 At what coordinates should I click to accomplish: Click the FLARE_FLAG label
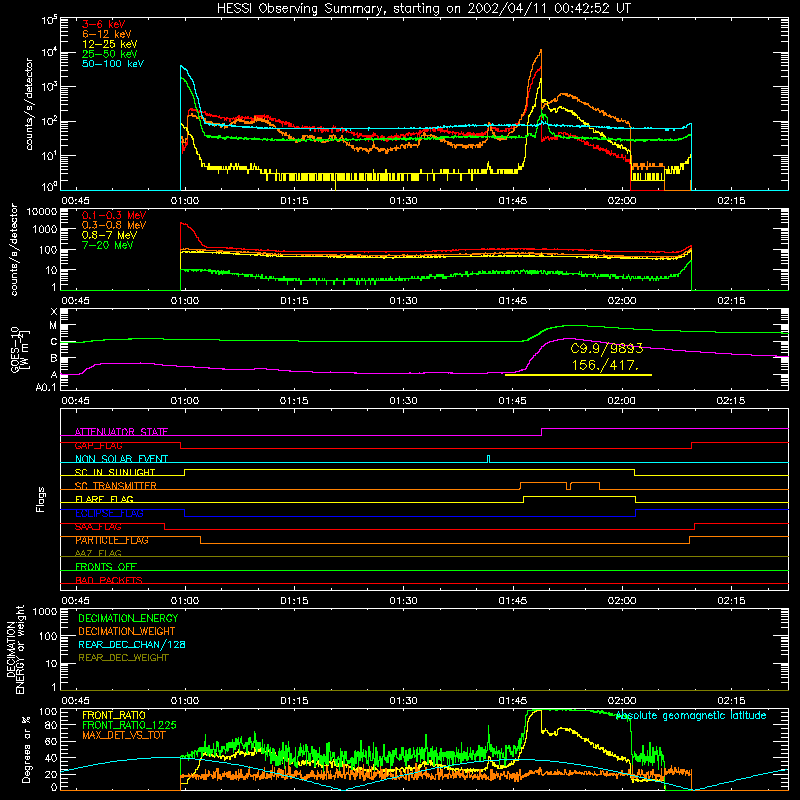point(104,499)
